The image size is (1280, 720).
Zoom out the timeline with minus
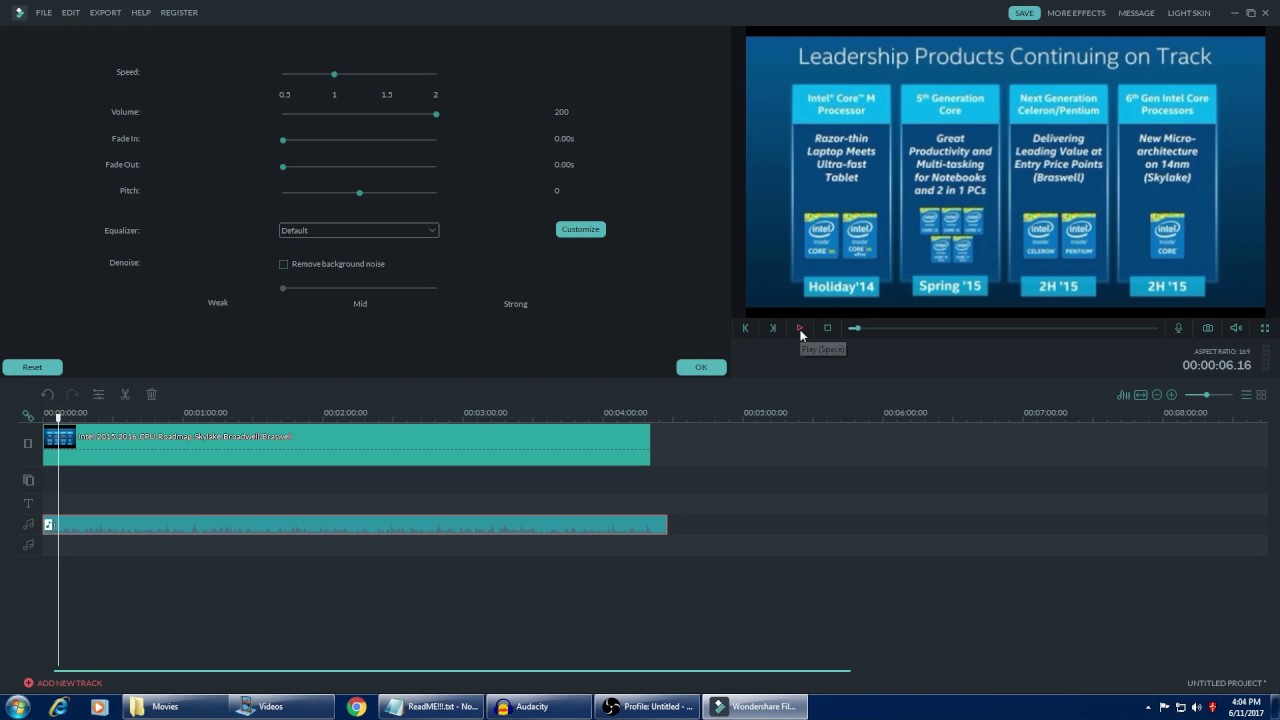coord(1157,395)
